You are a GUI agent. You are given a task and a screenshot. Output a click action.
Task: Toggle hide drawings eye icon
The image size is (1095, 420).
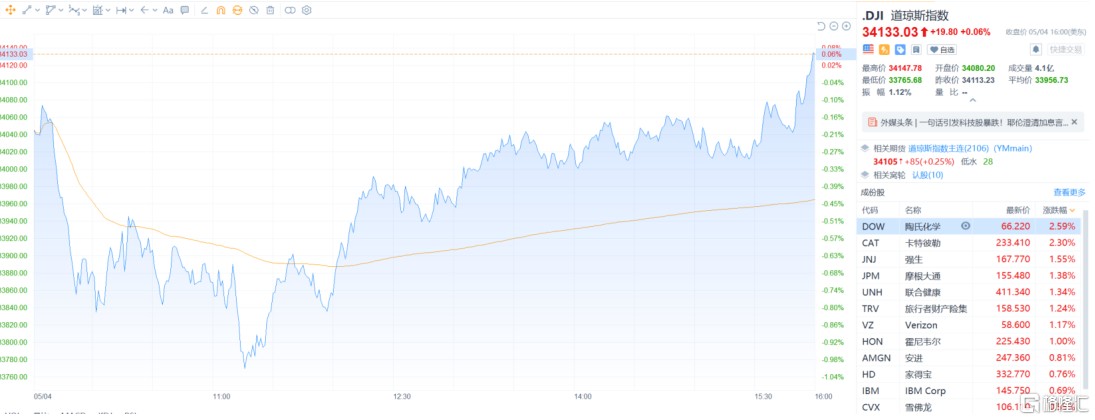pos(253,10)
